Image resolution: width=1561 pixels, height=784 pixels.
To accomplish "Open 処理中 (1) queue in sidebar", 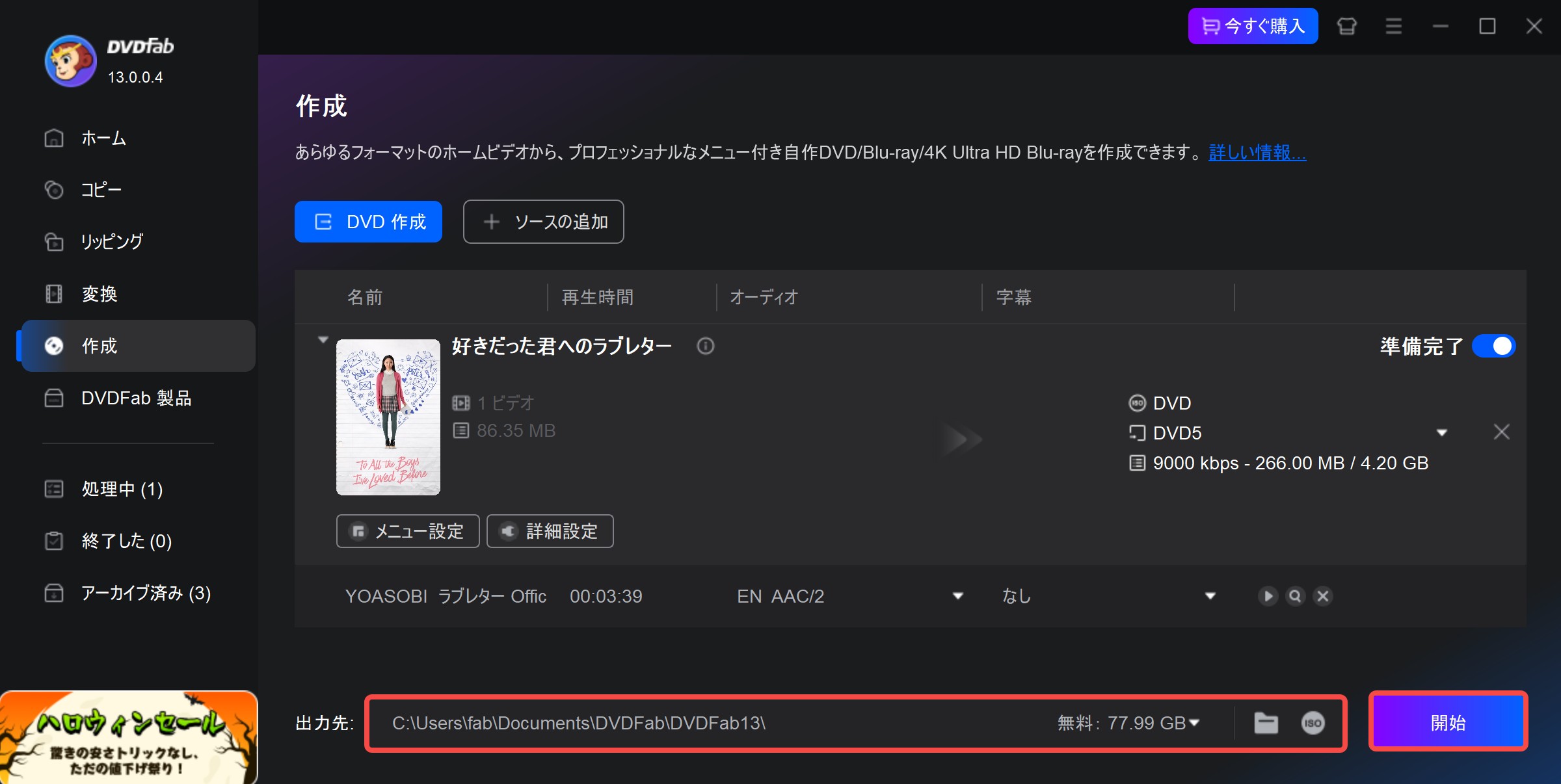I will (122, 489).
